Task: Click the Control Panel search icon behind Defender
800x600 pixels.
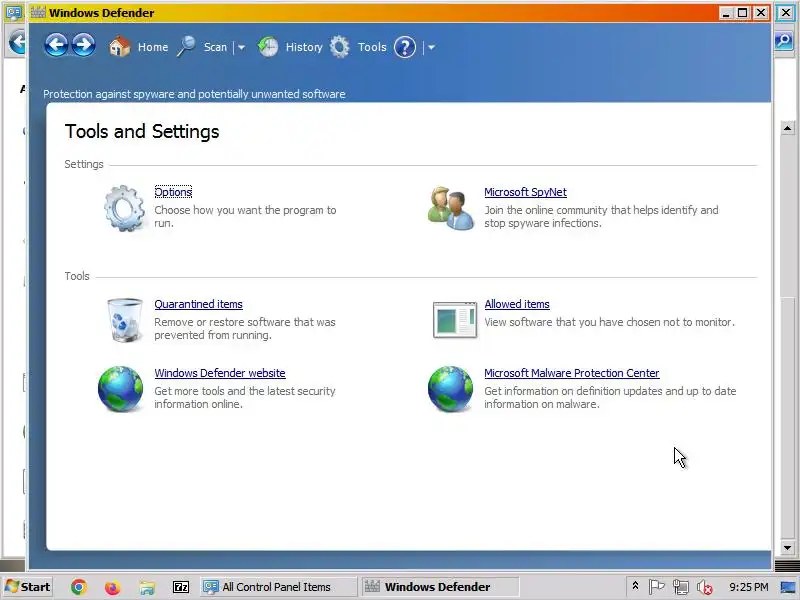Action: click(783, 40)
